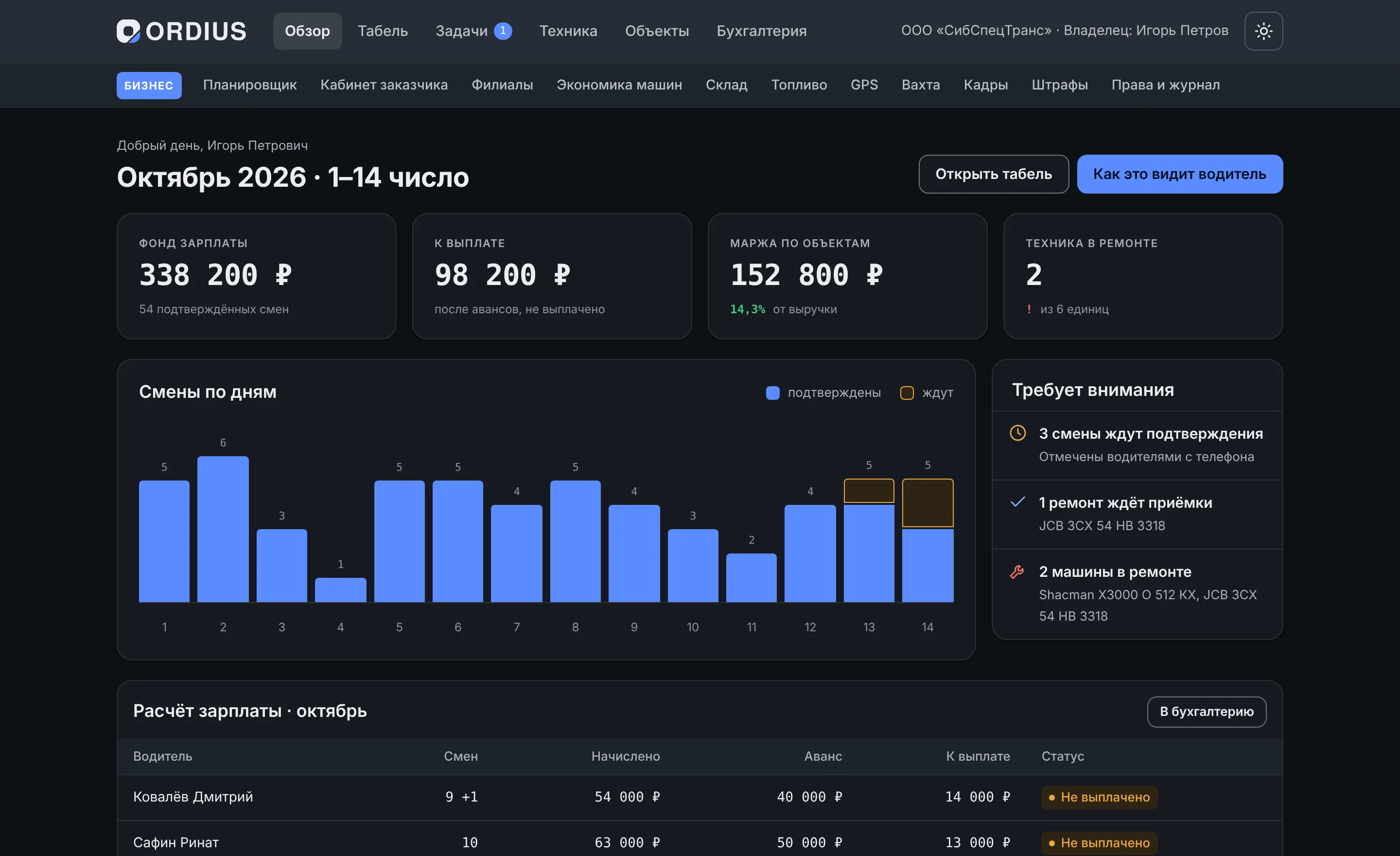Click the chart bar for day 2
The height and width of the screenshot is (856, 1400).
(223, 529)
